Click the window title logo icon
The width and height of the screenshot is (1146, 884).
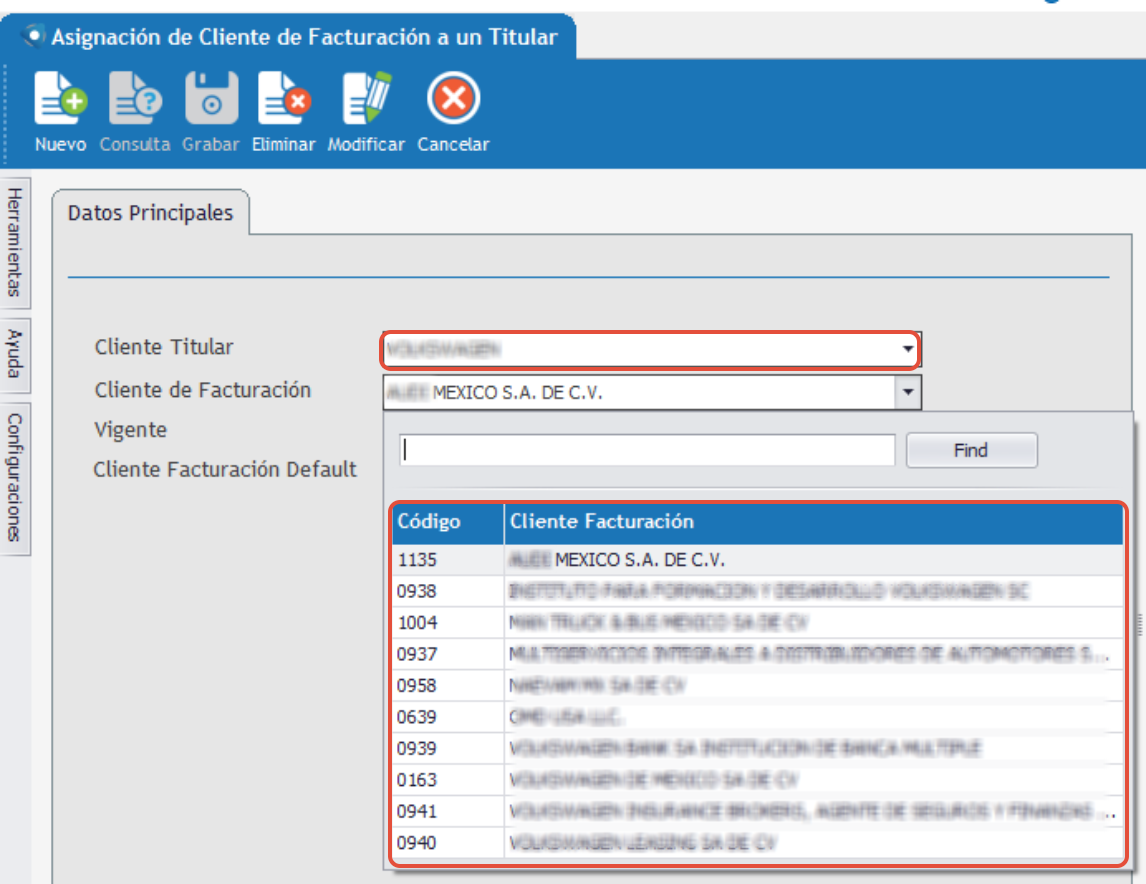tap(33, 36)
